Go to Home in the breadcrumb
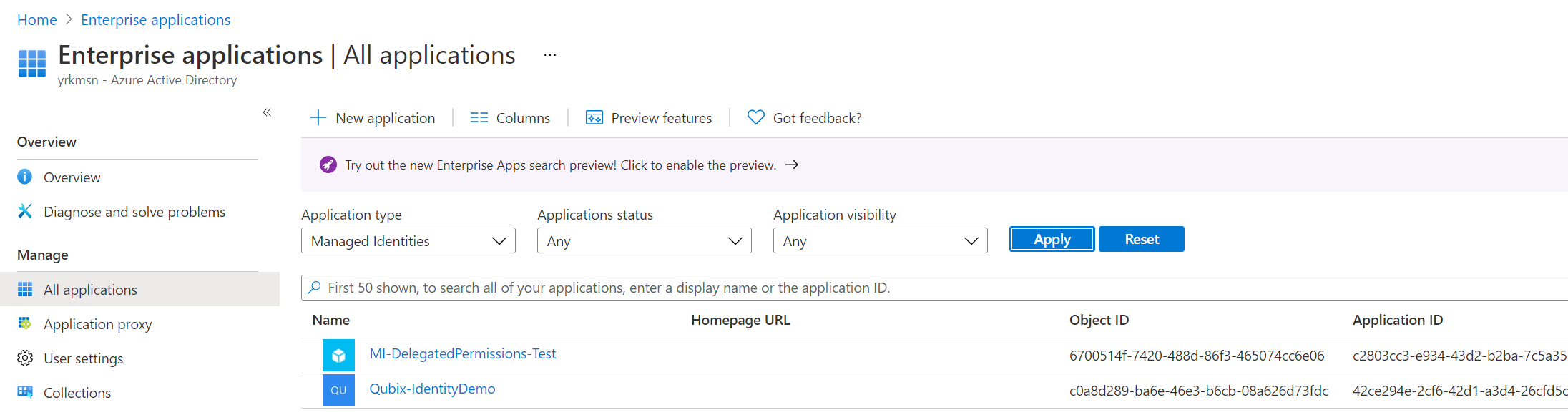This screenshot has width=1568, height=420. (x=37, y=20)
